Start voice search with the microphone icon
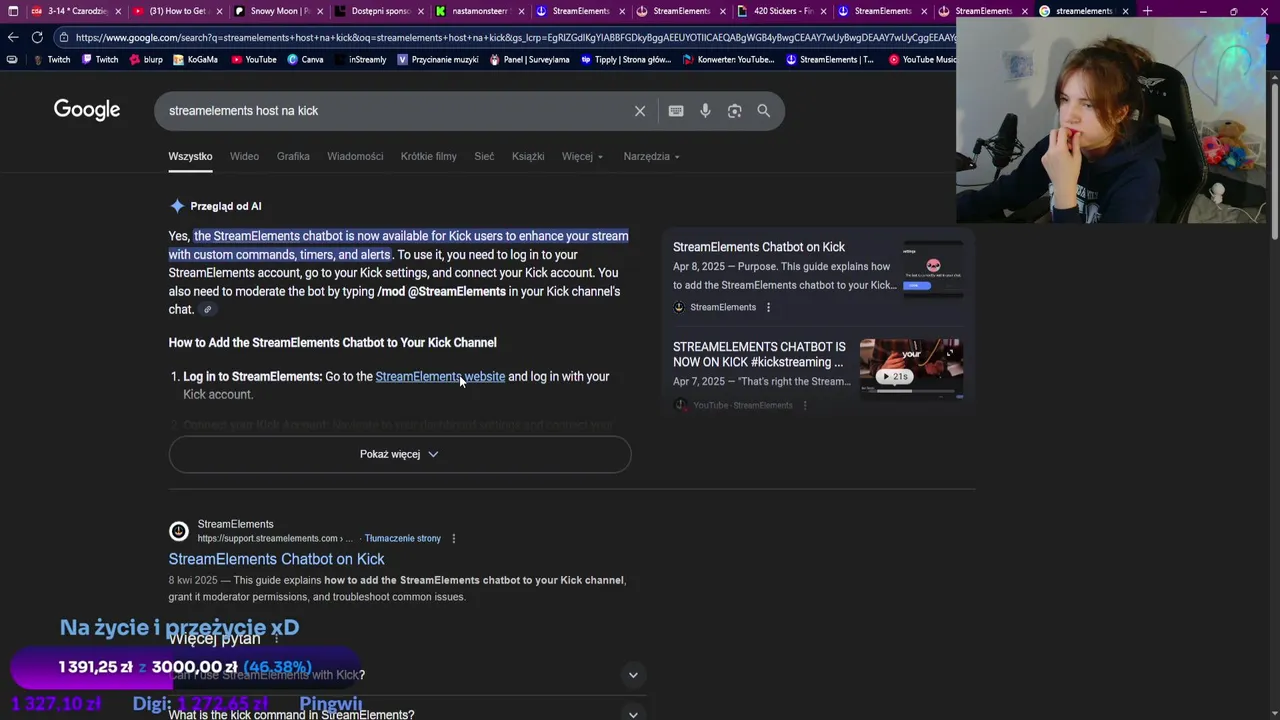The image size is (1280, 720). coord(705,111)
